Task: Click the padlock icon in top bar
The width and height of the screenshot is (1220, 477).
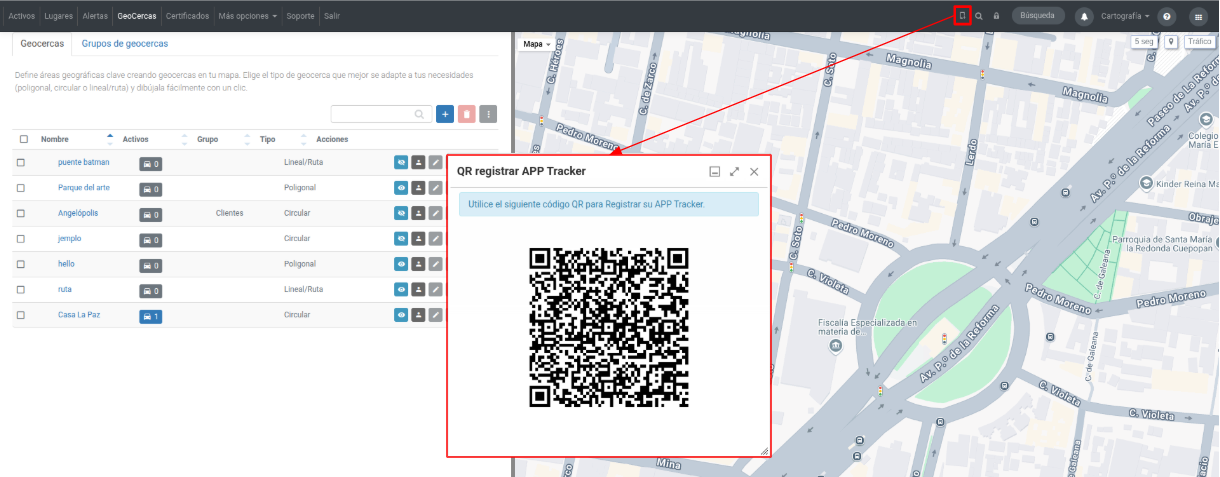Action: click(x=996, y=16)
